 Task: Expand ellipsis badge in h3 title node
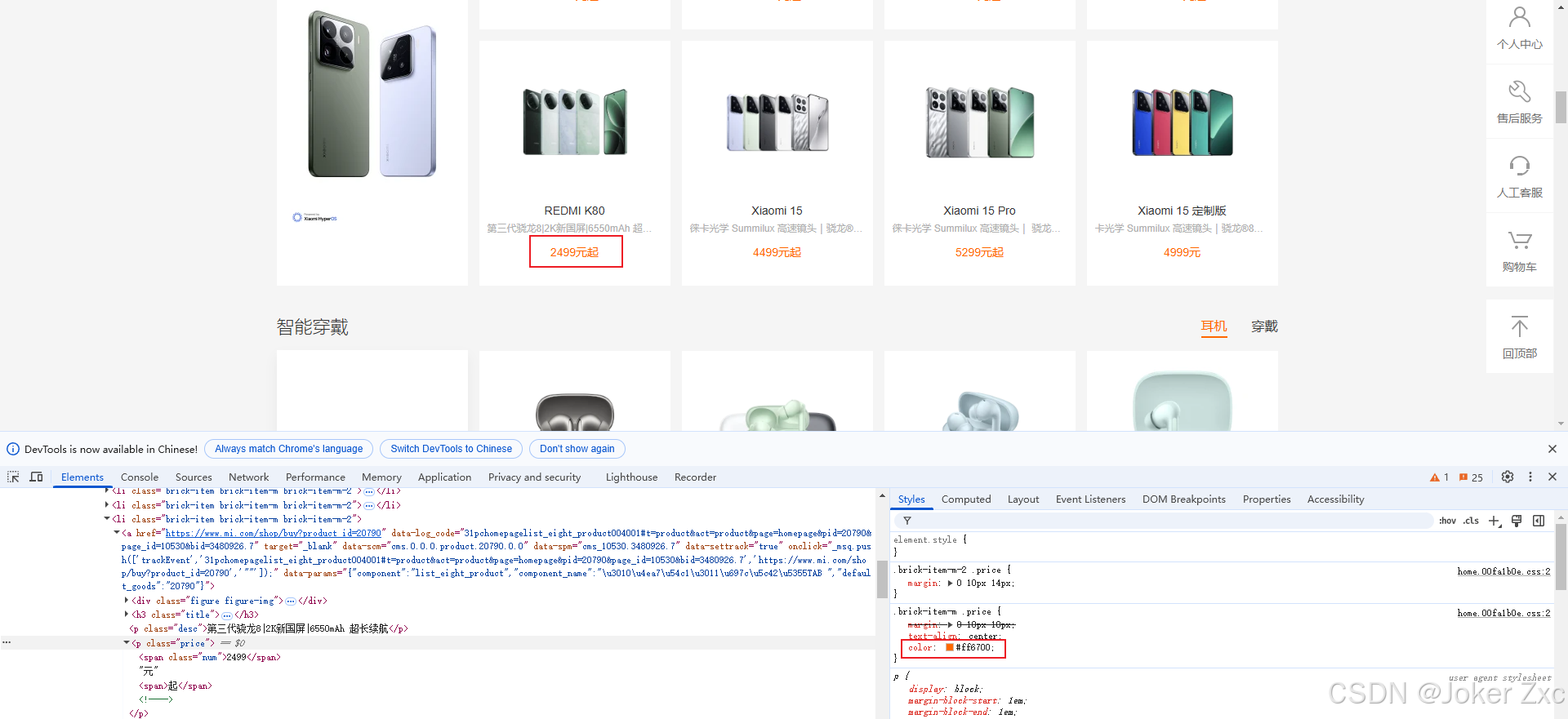[x=226, y=615]
